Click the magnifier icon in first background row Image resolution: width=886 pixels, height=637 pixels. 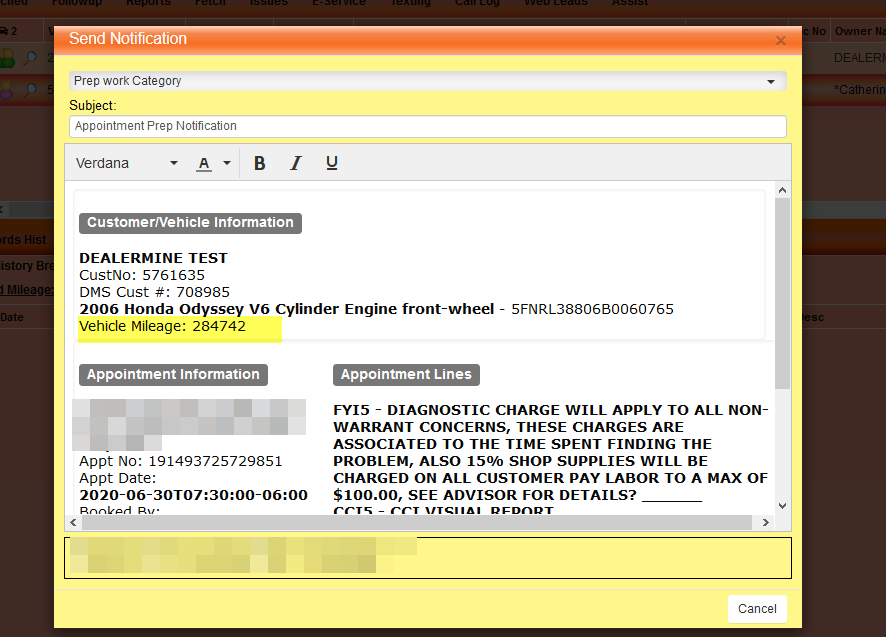point(31,59)
